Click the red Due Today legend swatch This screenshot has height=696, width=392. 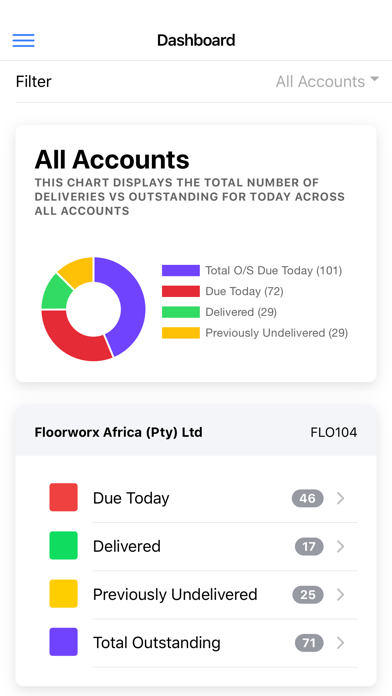coord(181,291)
